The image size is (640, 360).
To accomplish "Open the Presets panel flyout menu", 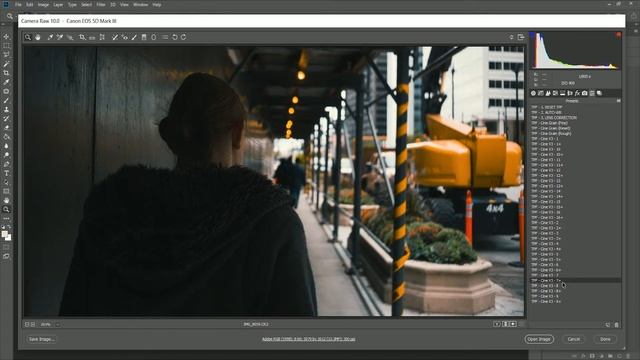I will [x=619, y=100].
